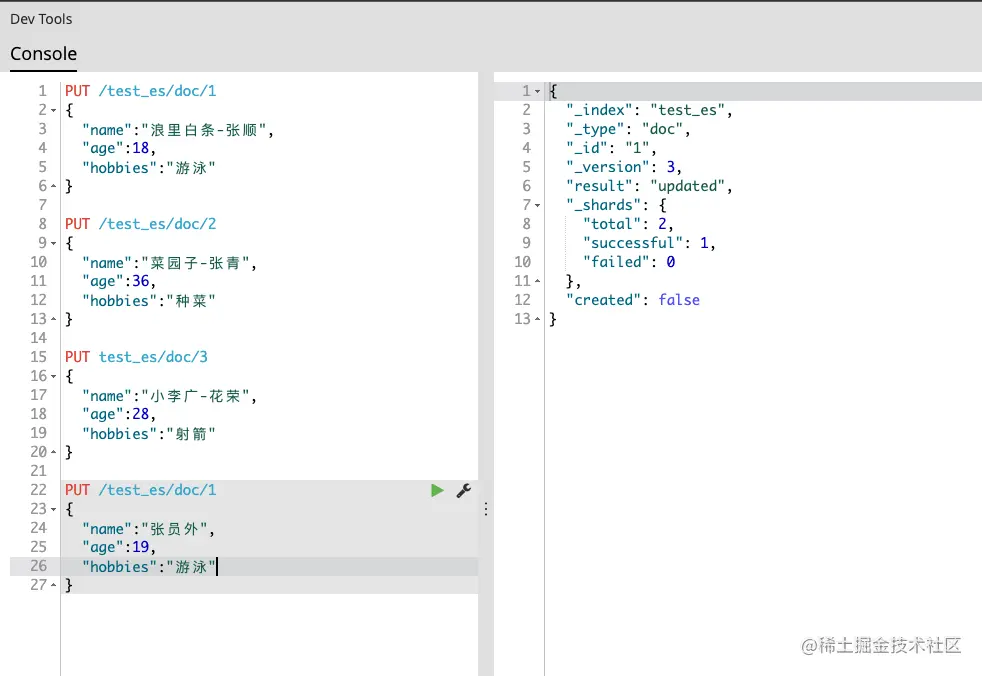Click editor line number 14
Screen dimensions: 982x676
pos(38,338)
